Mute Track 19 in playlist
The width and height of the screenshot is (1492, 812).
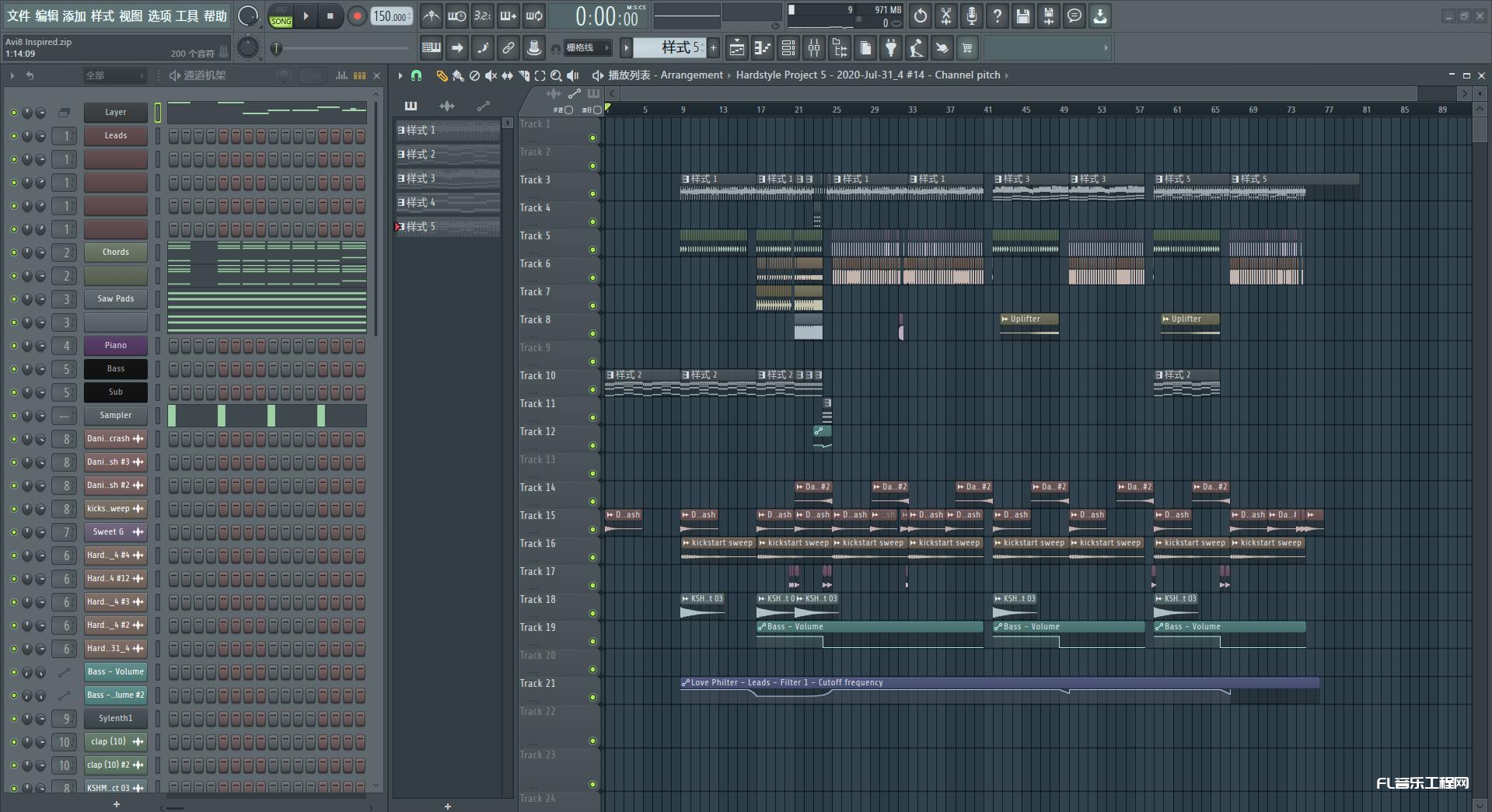click(592, 641)
